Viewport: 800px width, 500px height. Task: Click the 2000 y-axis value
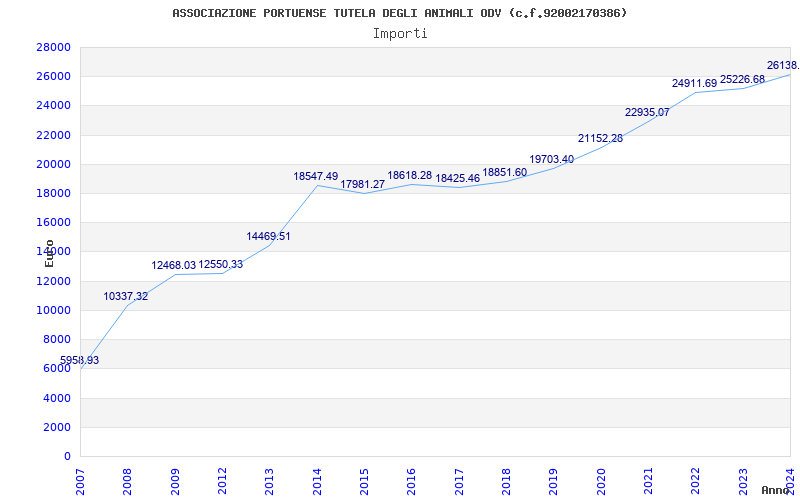coord(56,427)
